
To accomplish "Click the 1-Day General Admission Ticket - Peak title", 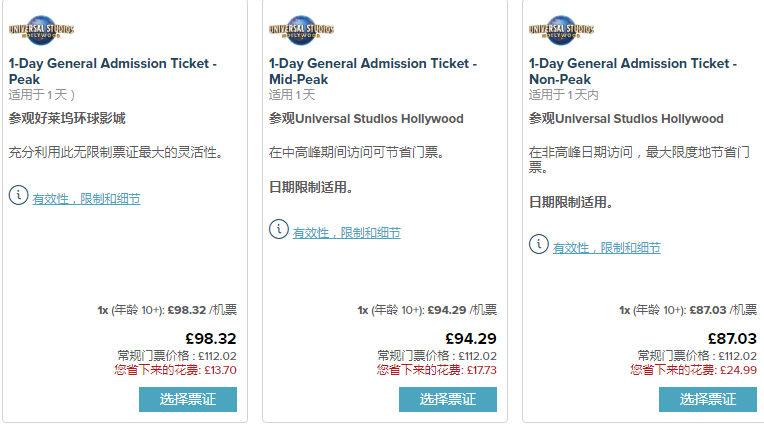I will [x=112, y=71].
